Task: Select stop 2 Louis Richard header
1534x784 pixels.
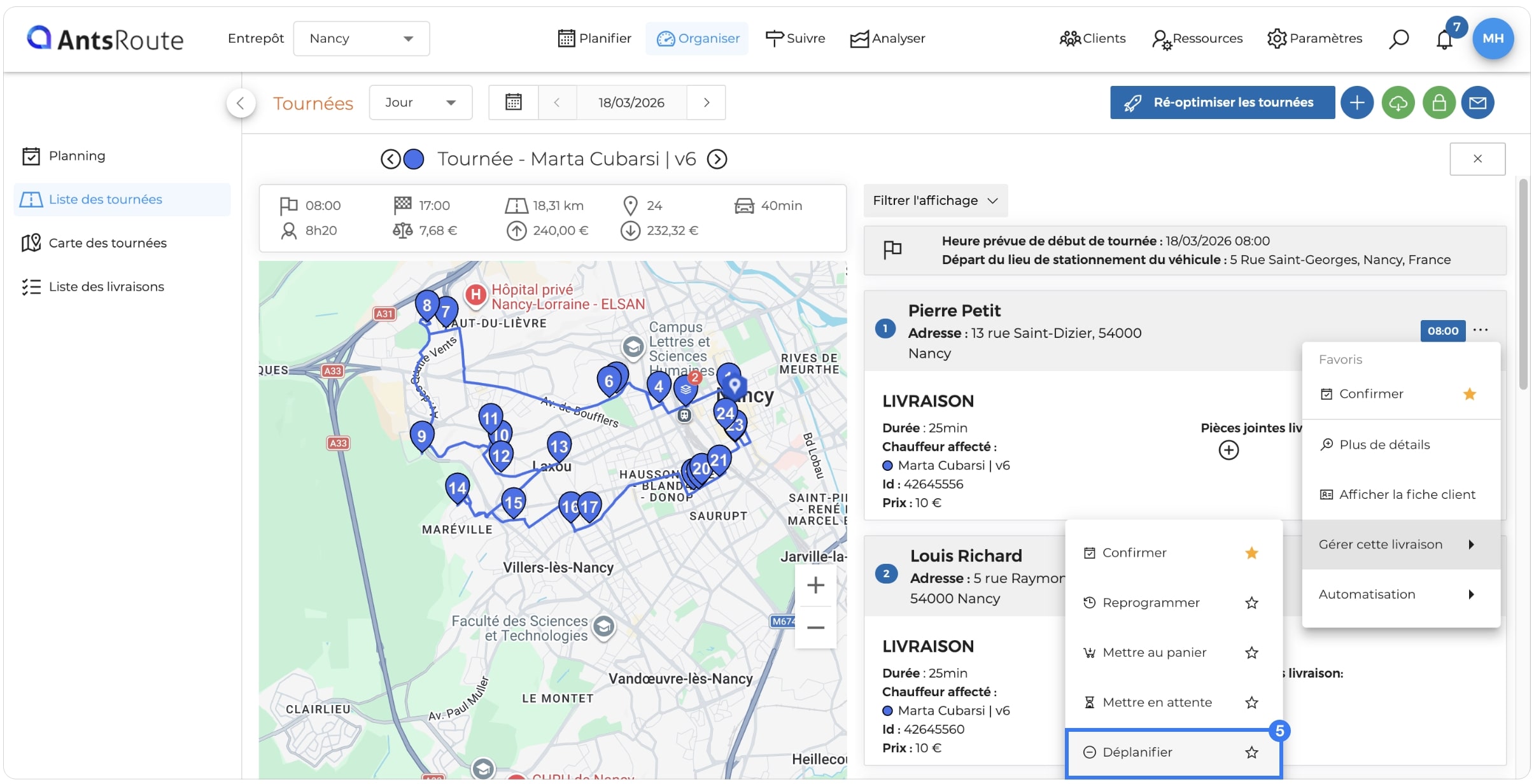Action: pyautogui.click(x=964, y=576)
